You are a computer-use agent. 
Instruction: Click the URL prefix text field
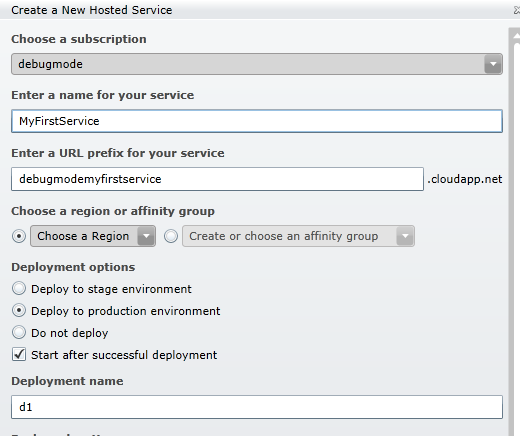217,179
